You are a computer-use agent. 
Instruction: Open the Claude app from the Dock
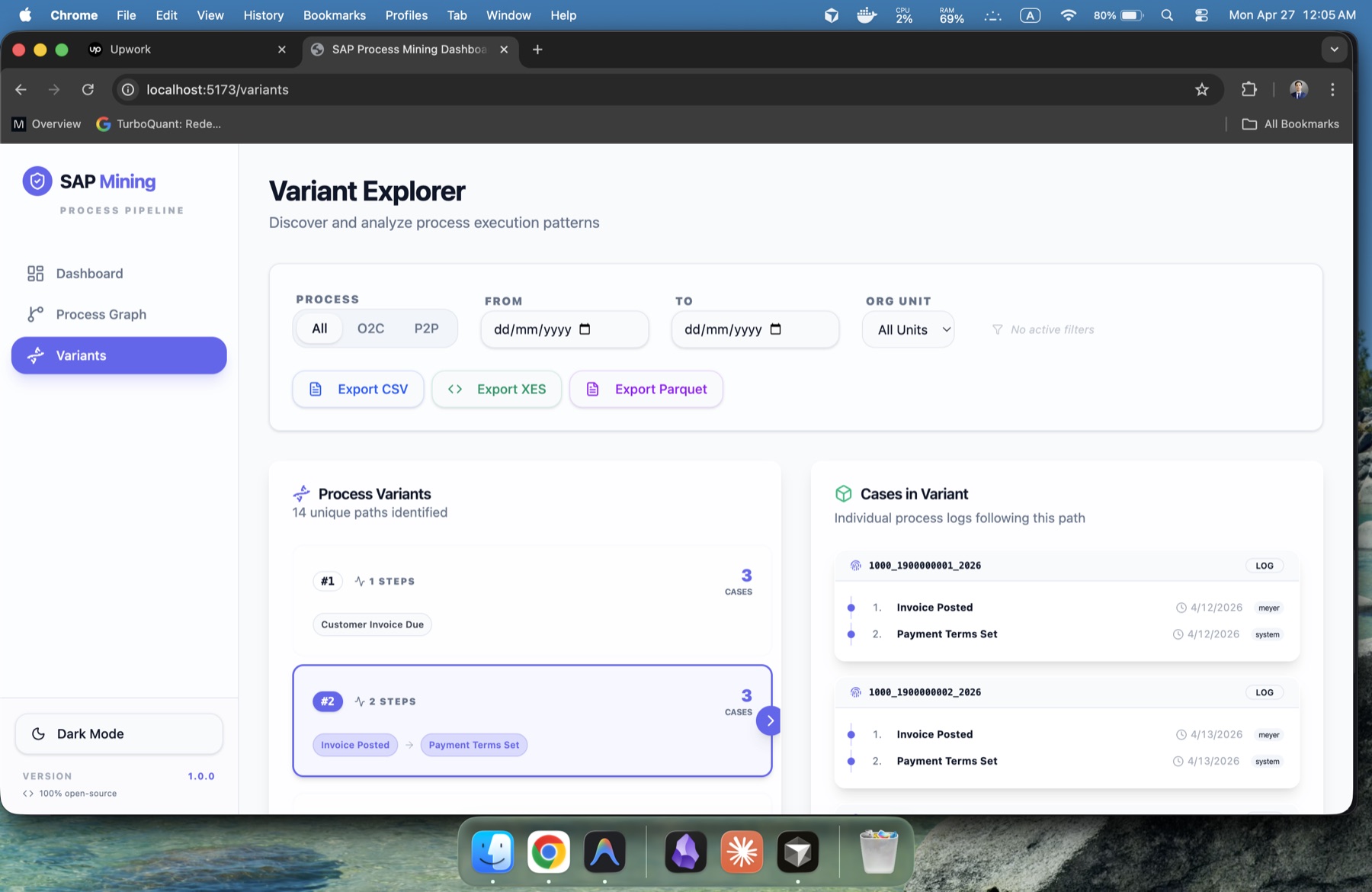point(742,852)
